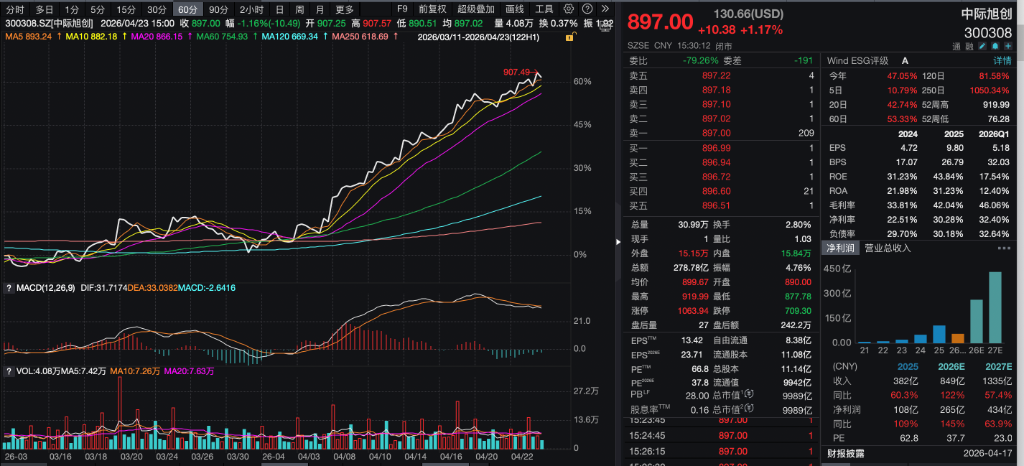The width and height of the screenshot is (1024, 466).
Task: Switch to daily 日 chart
Action: [x=280, y=9]
